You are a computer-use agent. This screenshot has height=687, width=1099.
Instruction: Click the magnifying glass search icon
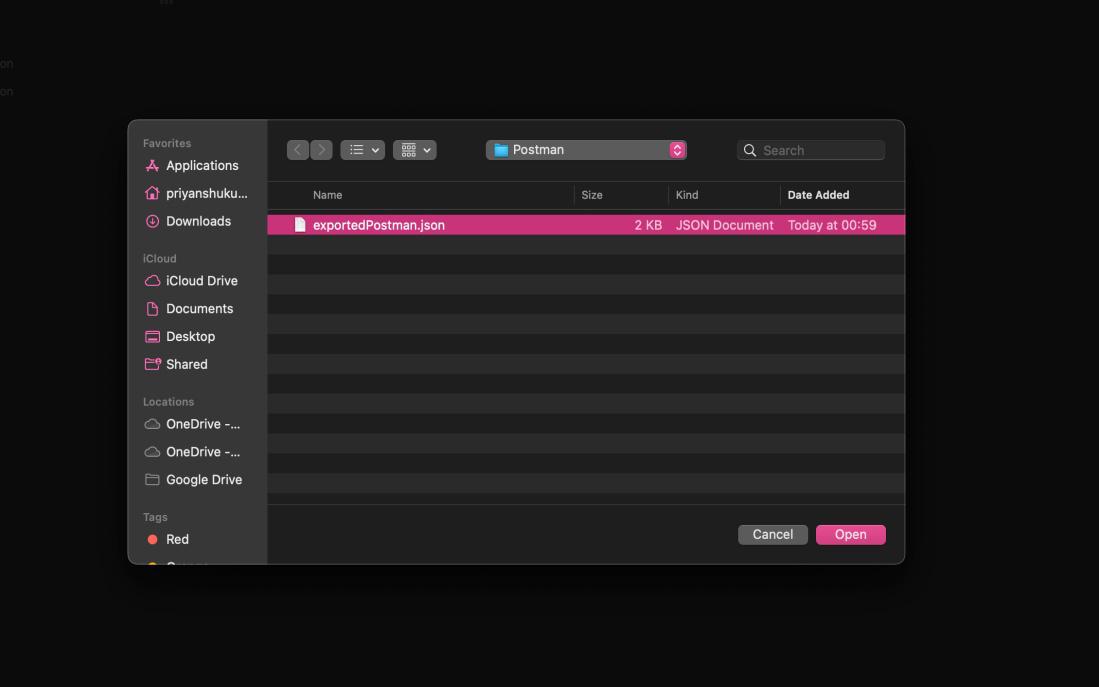point(749,151)
